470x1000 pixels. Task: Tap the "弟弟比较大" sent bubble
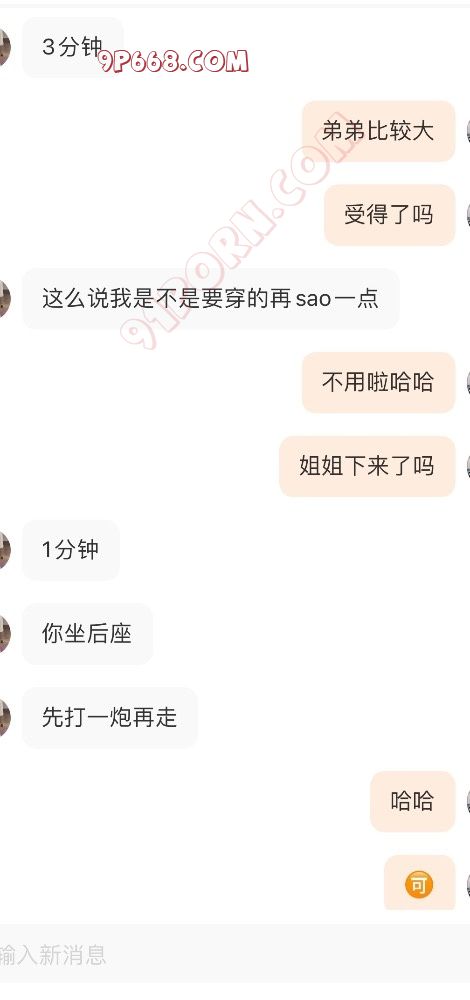tap(378, 131)
